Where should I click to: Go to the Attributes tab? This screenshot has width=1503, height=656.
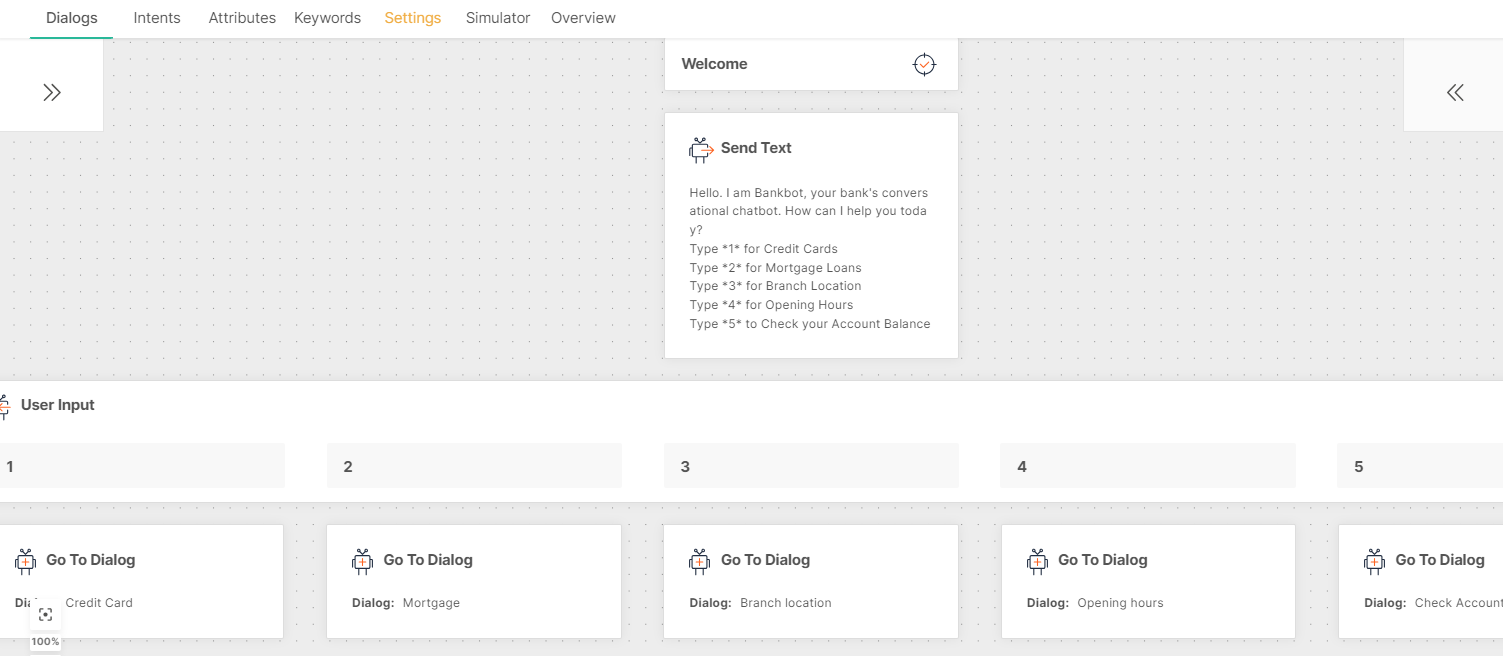point(242,18)
